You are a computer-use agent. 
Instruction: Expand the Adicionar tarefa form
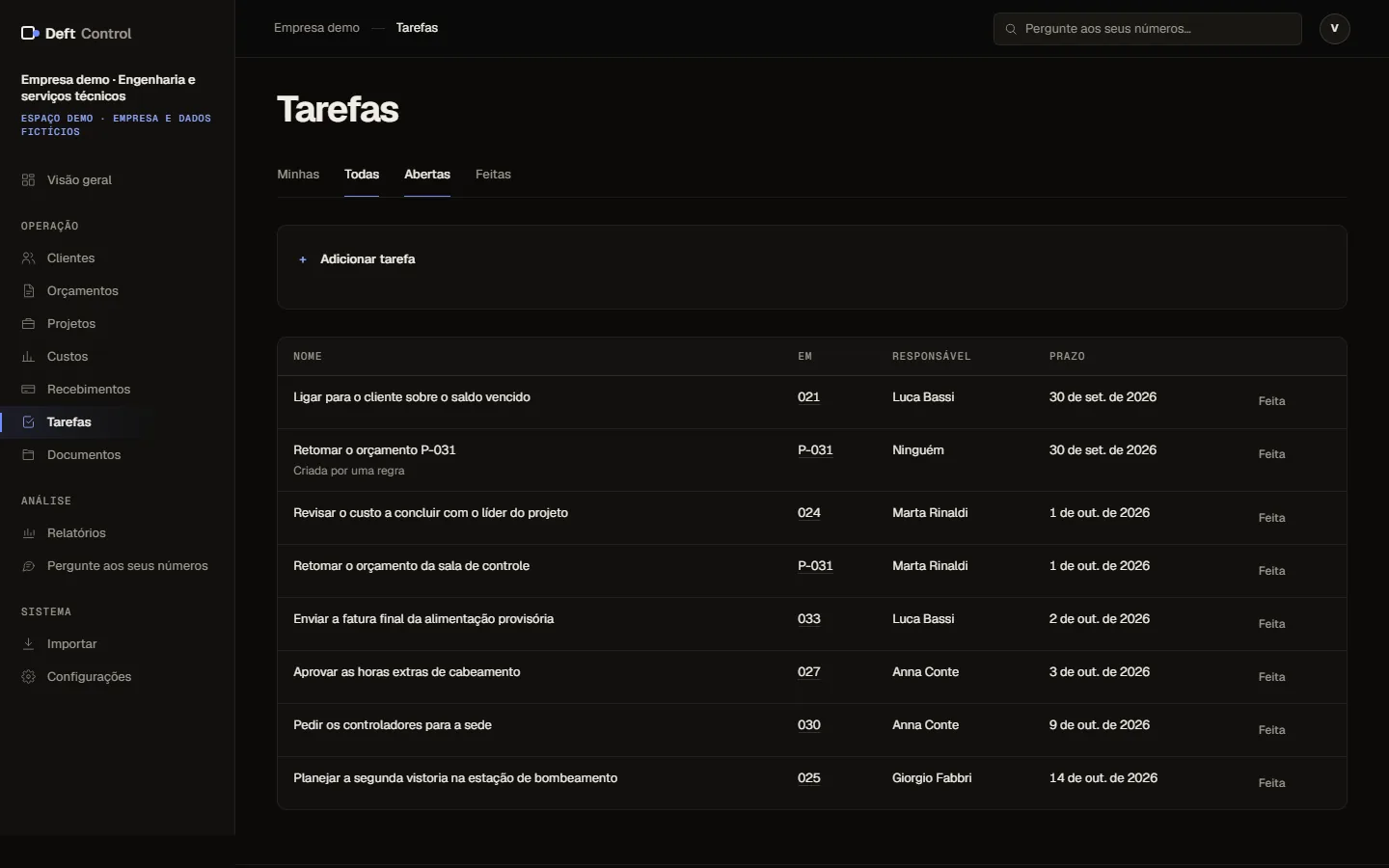(x=357, y=259)
